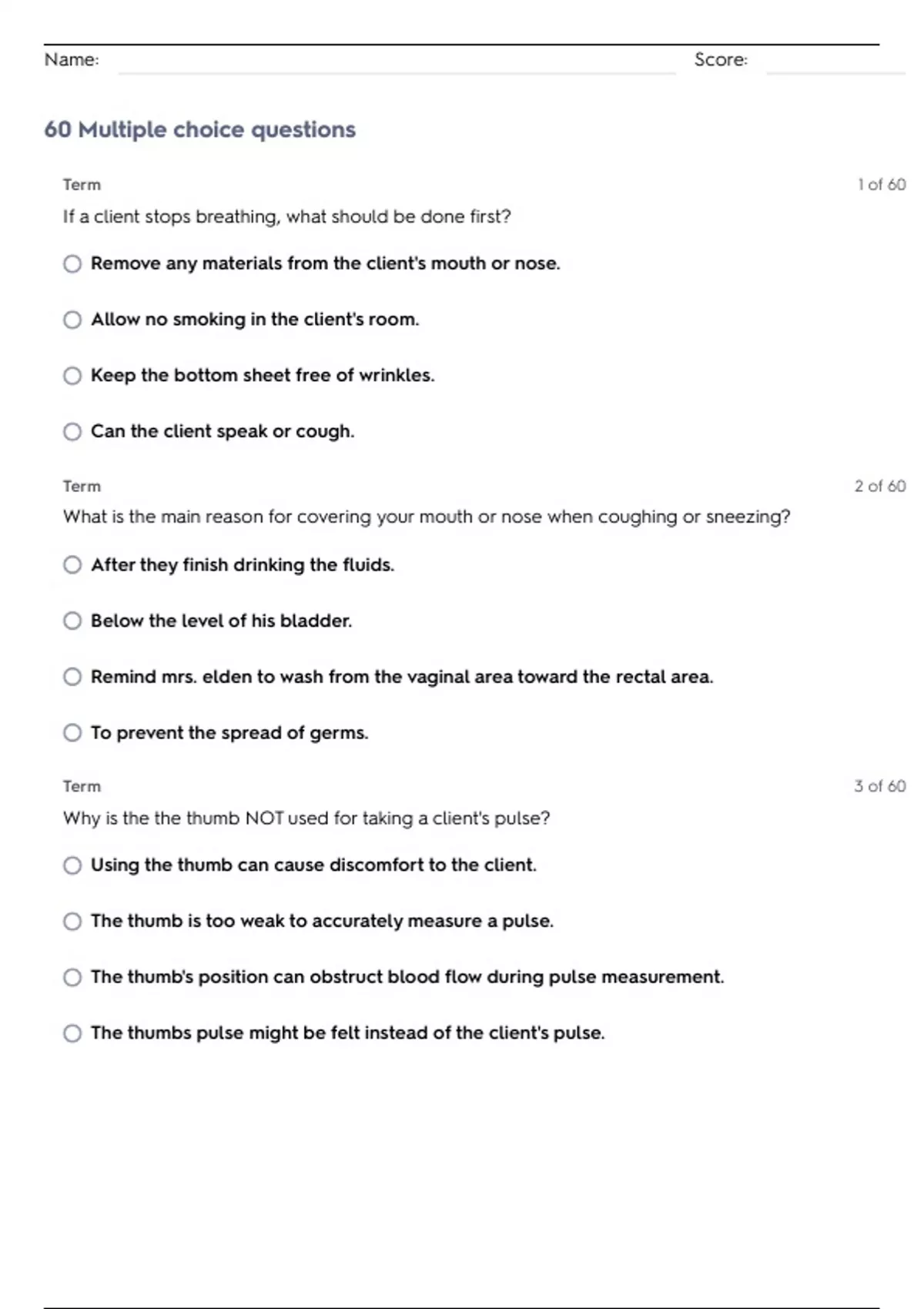
Task: Pick 'The thumb's position can obstruct blood flow'
Action: tap(72, 978)
